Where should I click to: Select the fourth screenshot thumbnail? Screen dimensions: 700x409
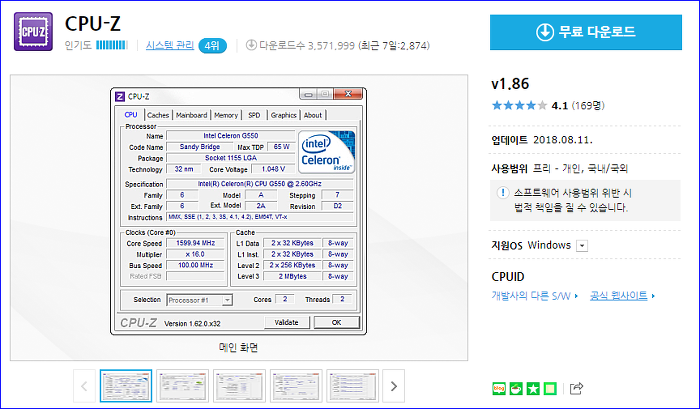[x=296, y=386]
